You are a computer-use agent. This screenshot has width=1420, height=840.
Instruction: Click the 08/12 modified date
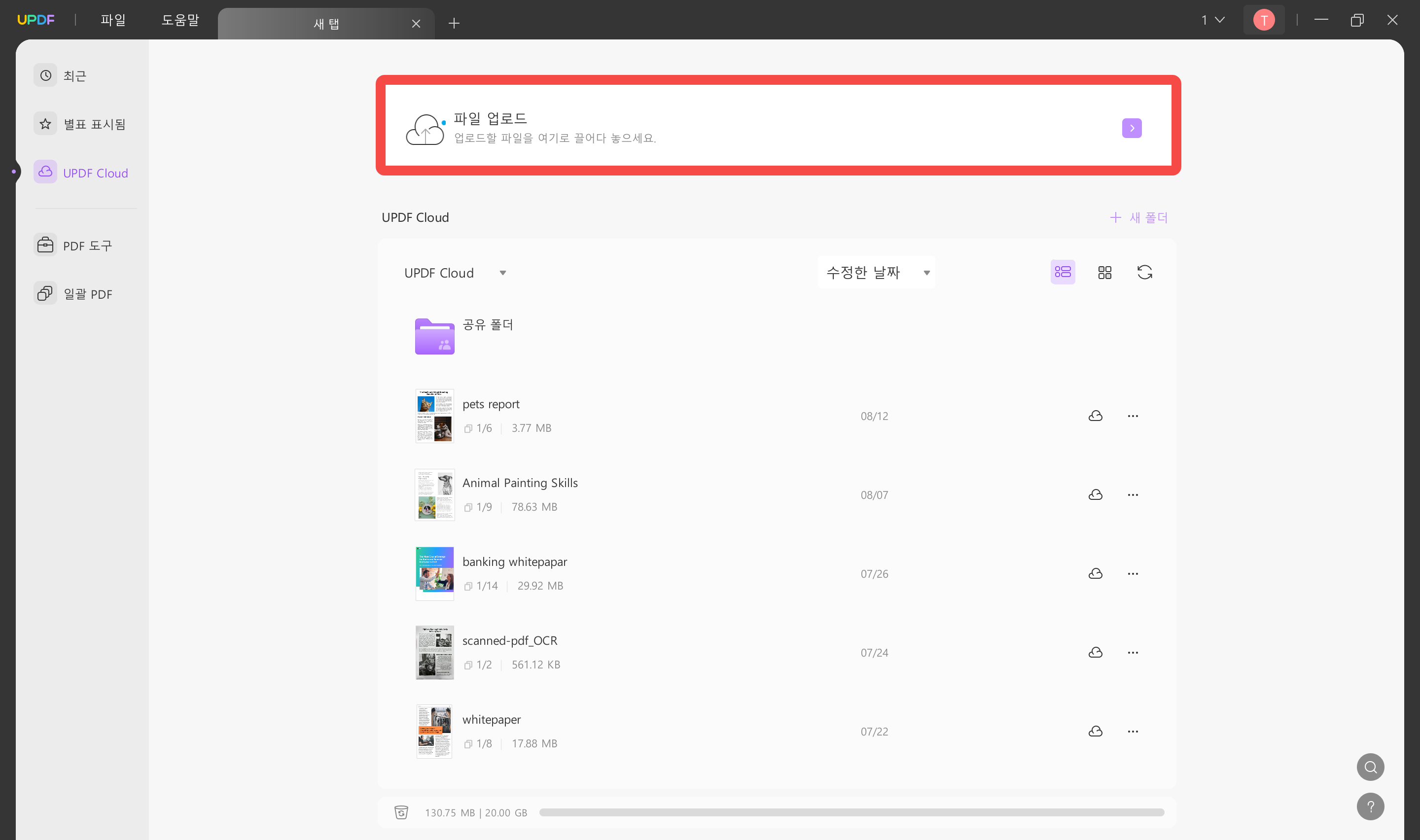point(874,416)
